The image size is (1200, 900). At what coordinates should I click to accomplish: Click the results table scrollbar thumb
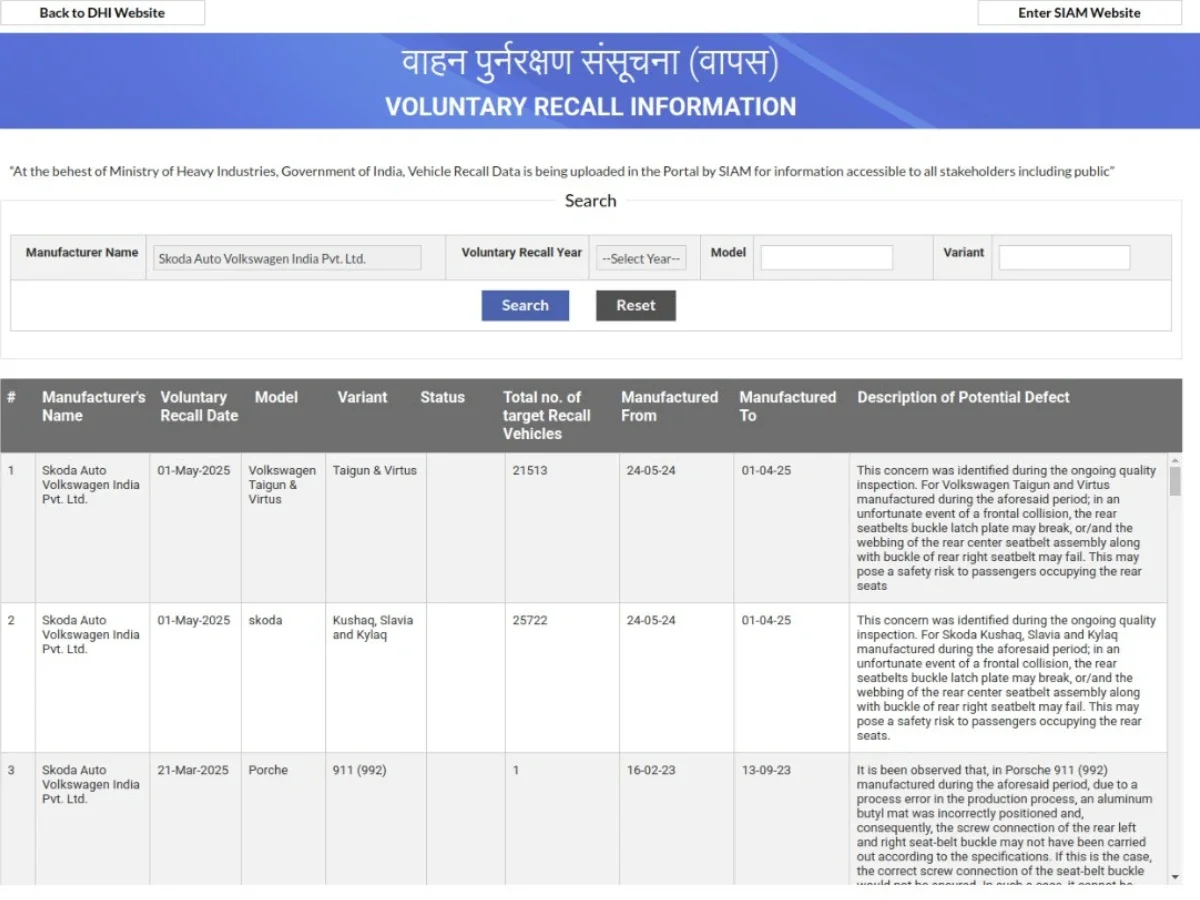[1175, 482]
